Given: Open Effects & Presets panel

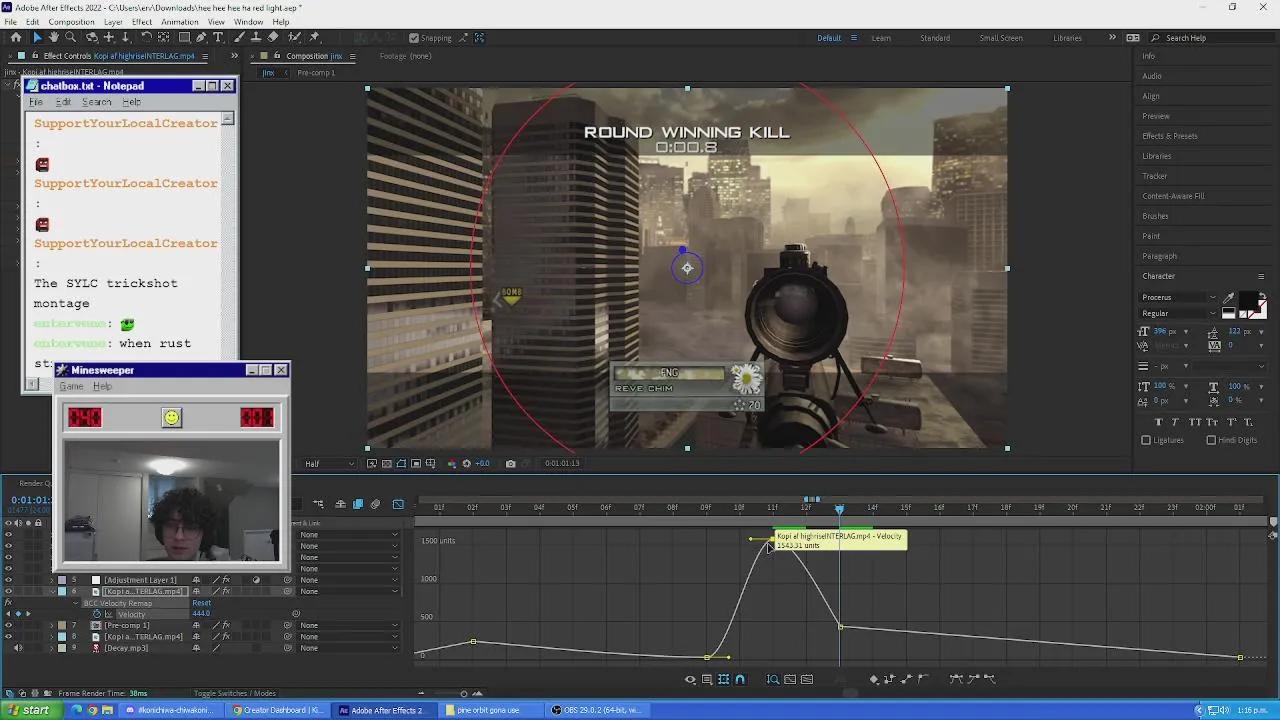Looking at the screenshot, I should 1169,136.
